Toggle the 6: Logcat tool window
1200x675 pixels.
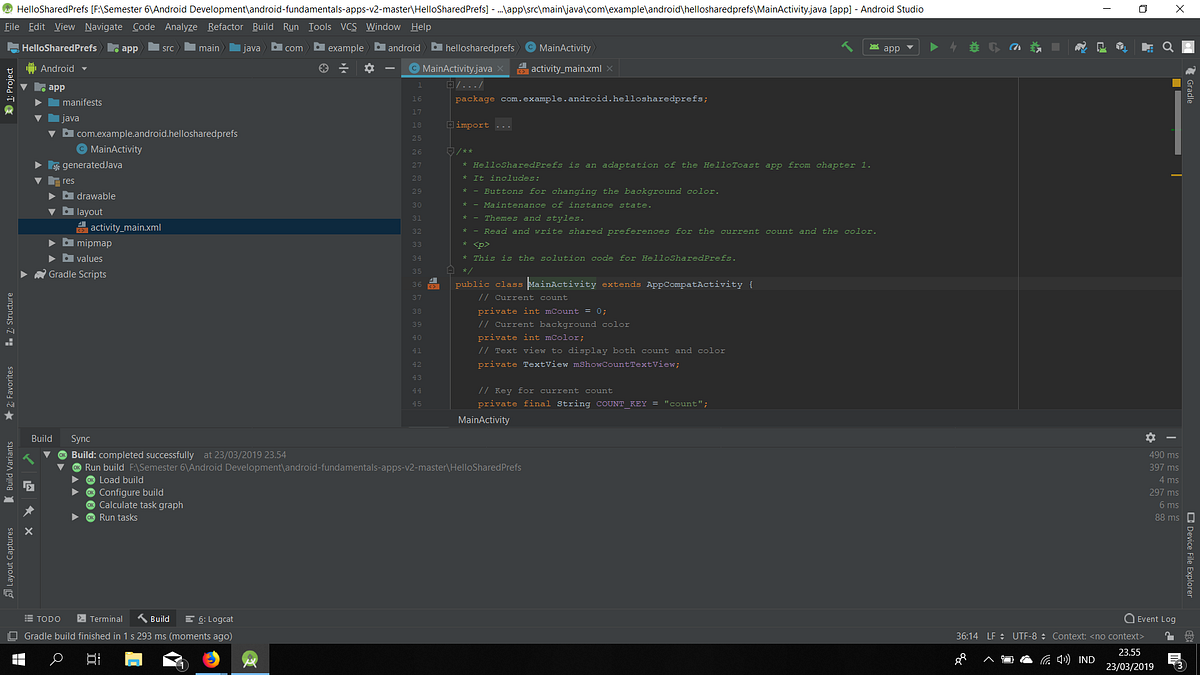pyautogui.click(x=209, y=619)
